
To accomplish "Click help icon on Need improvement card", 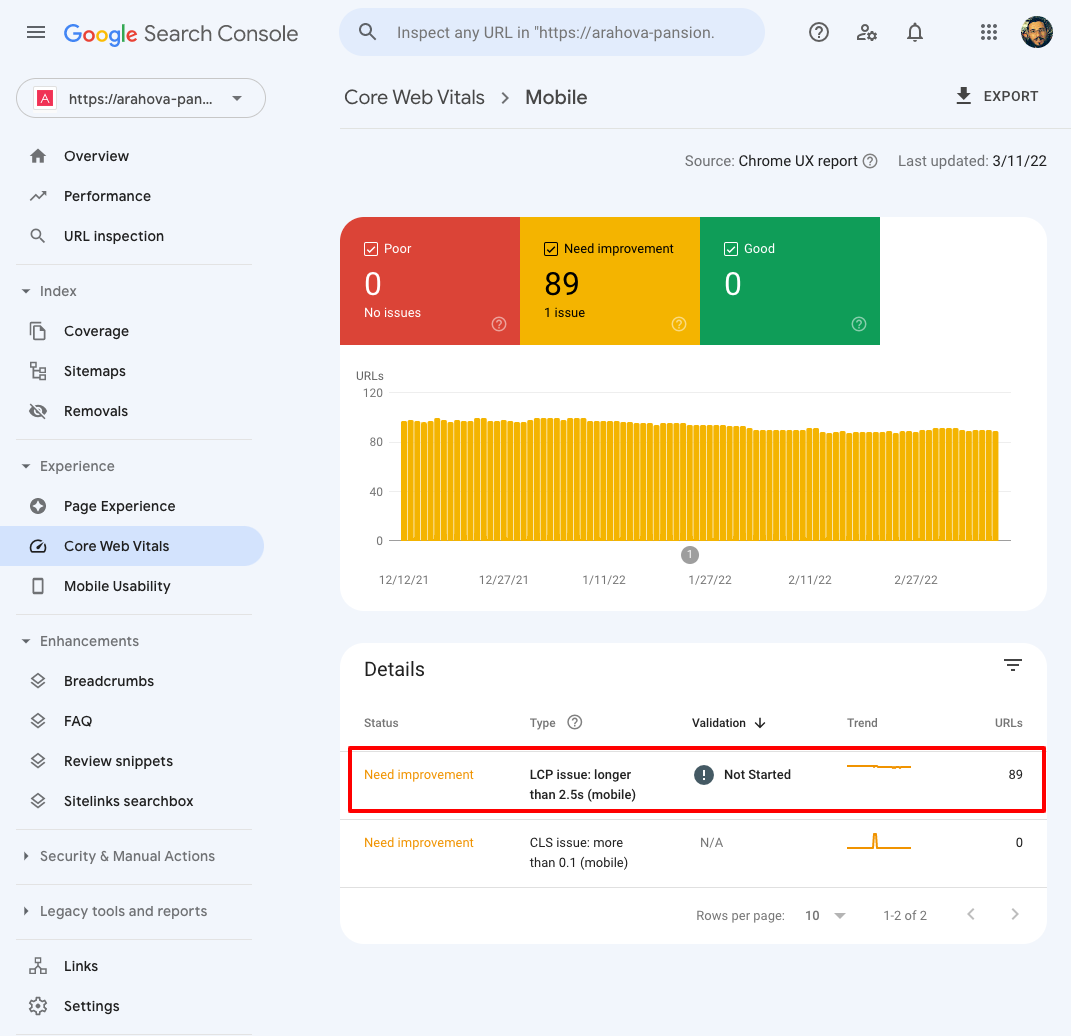I will click(x=678, y=324).
